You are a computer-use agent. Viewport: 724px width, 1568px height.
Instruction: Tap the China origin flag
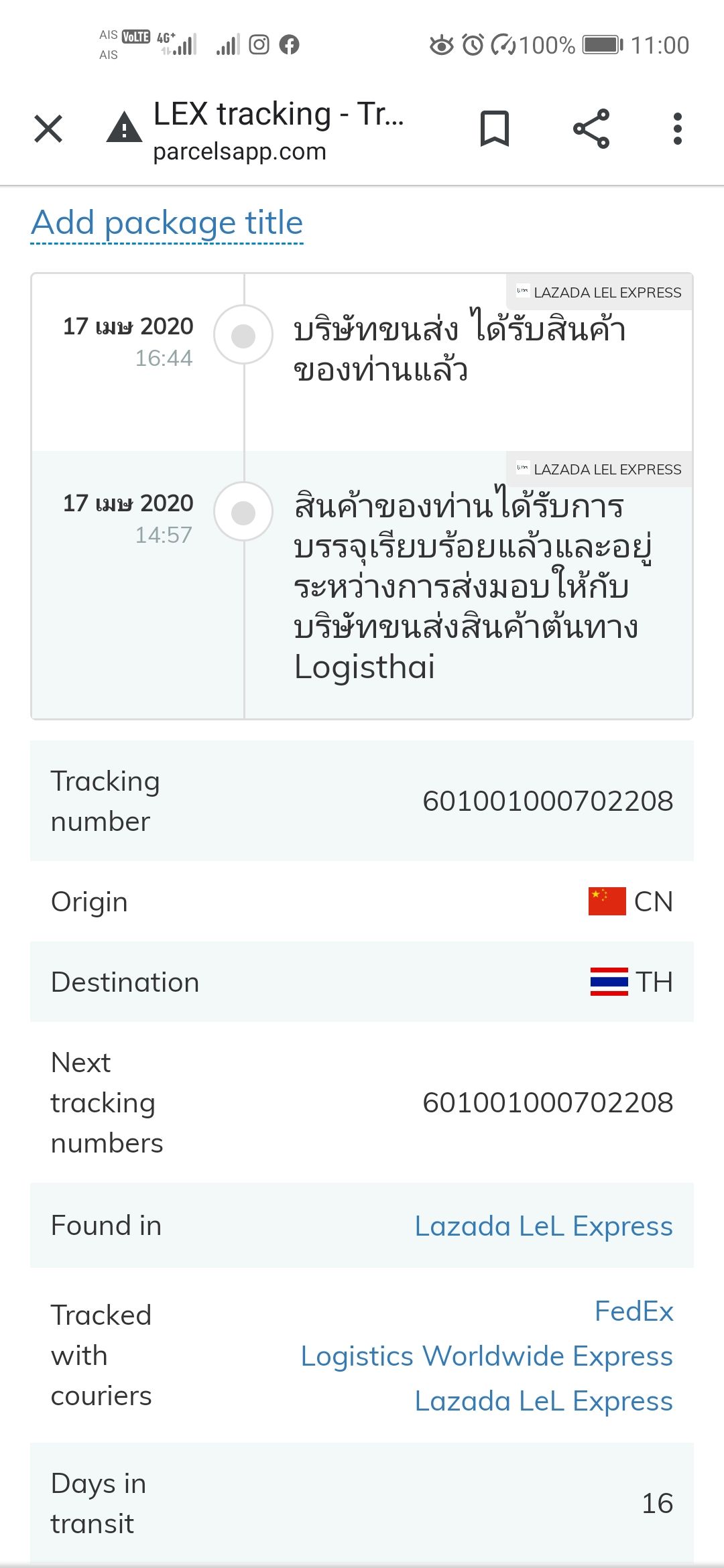coord(607,901)
